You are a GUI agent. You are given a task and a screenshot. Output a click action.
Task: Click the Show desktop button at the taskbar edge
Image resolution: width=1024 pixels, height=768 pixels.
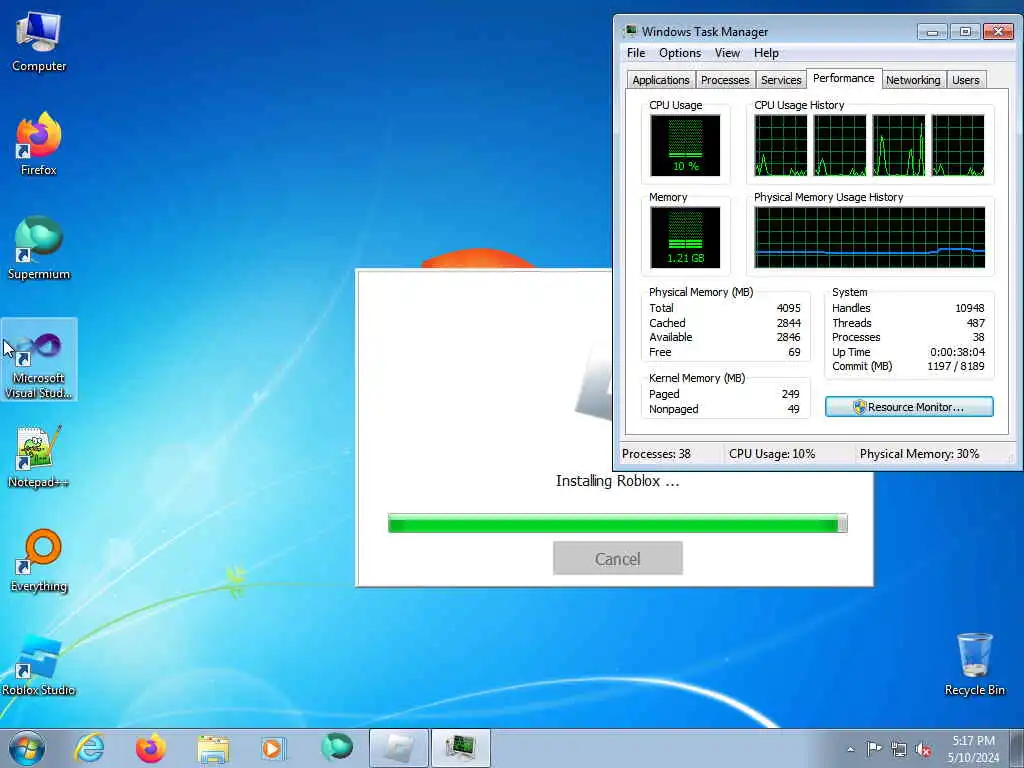pyautogui.click(x=1017, y=748)
